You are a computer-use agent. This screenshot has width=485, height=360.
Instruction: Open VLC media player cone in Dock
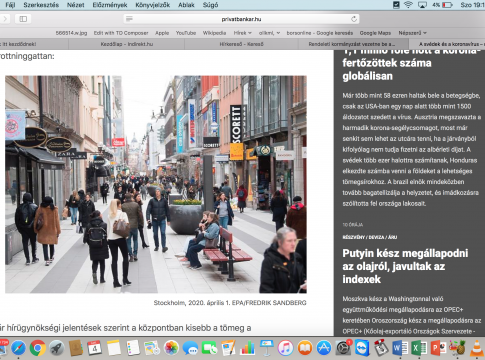pos(477,348)
